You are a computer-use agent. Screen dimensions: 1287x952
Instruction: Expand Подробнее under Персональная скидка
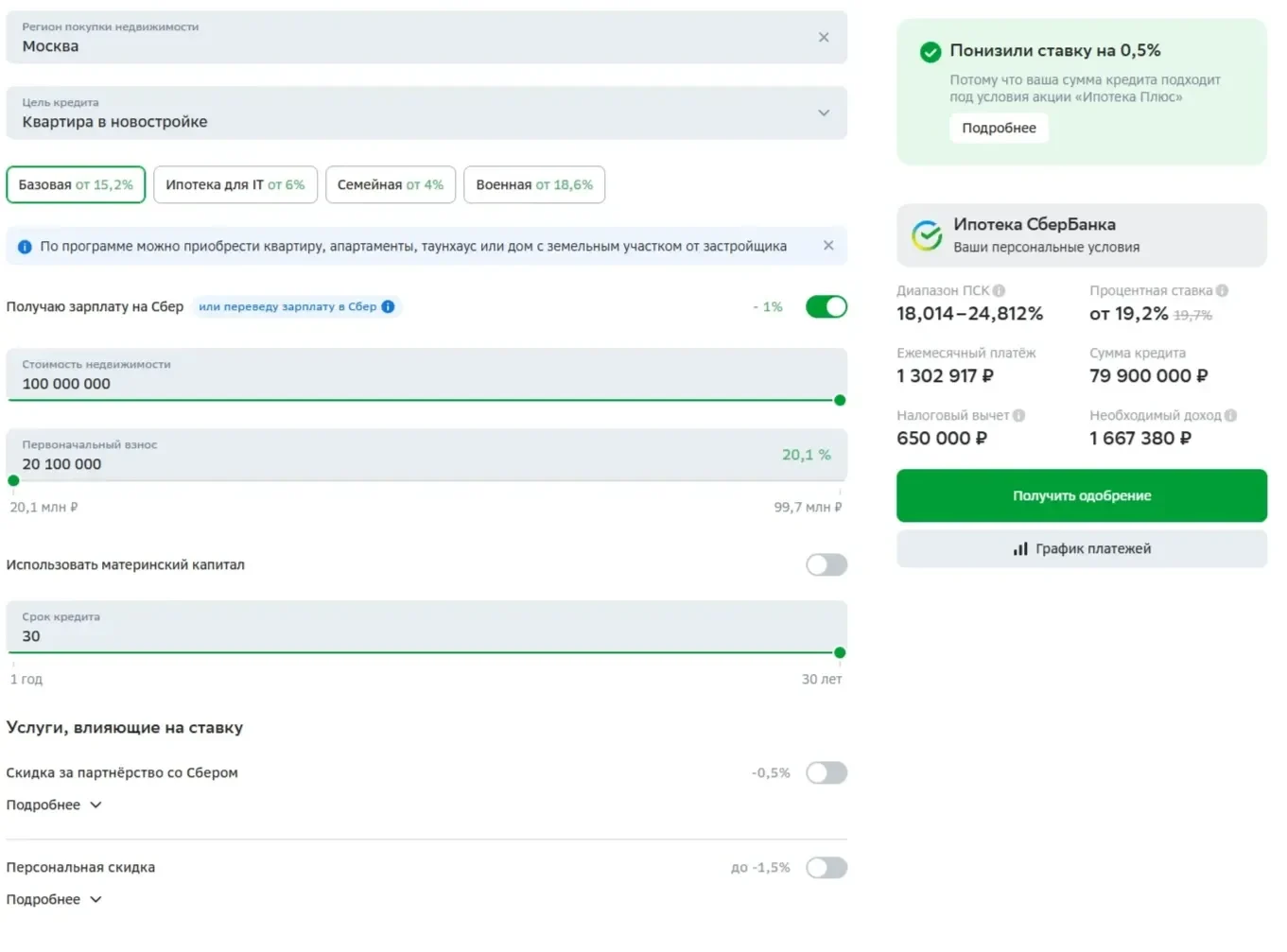(x=54, y=900)
